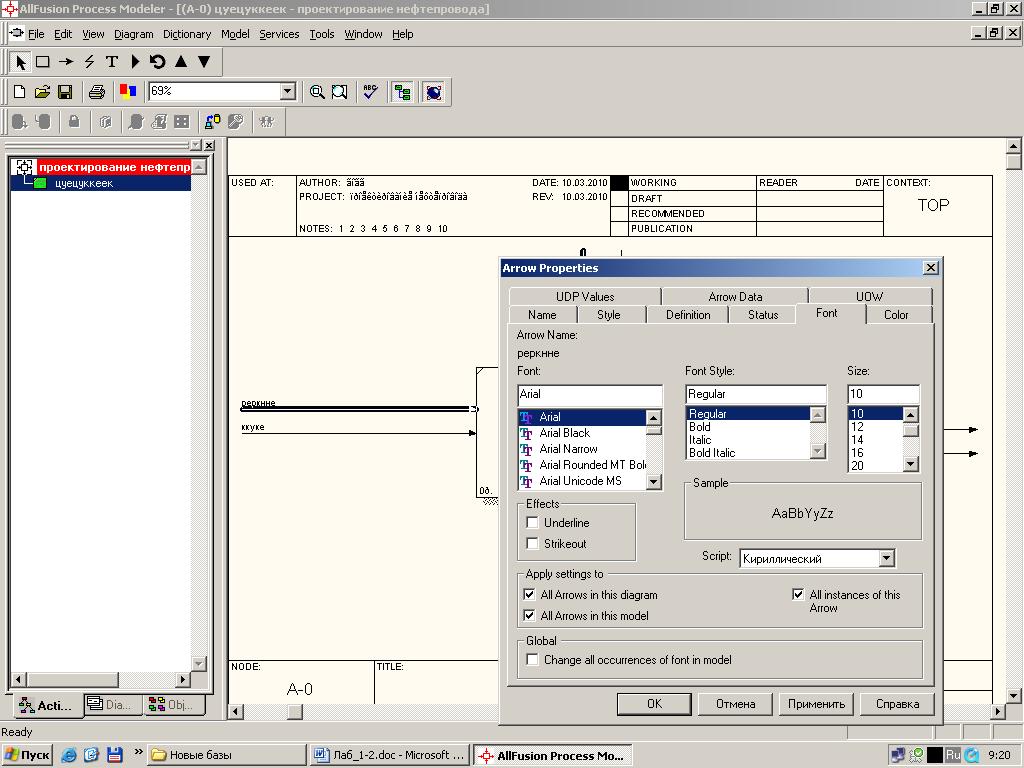Open the UDP Values tab

(584, 296)
